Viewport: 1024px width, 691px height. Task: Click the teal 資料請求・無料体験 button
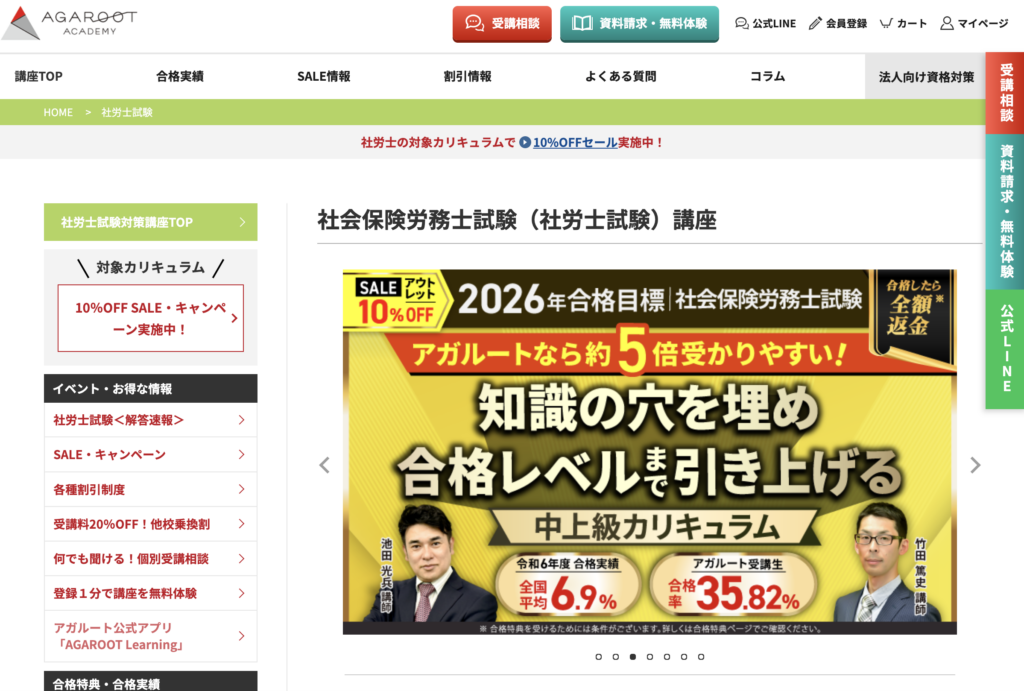(639, 24)
